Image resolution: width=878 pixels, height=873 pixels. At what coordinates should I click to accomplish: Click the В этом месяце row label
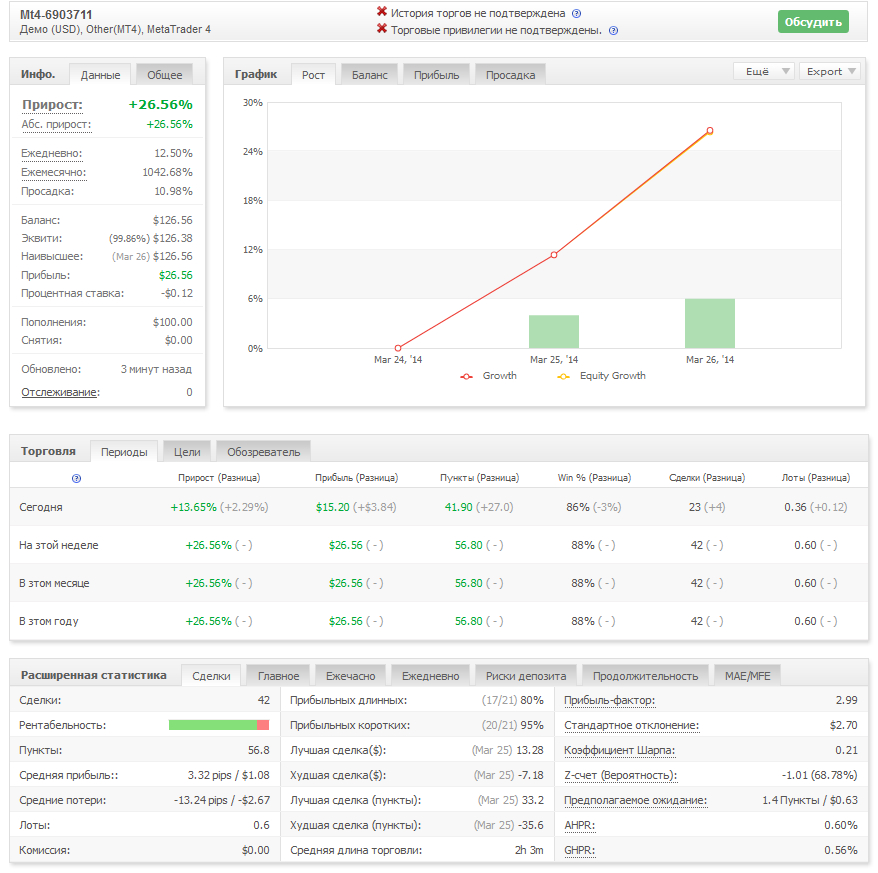coord(54,583)
